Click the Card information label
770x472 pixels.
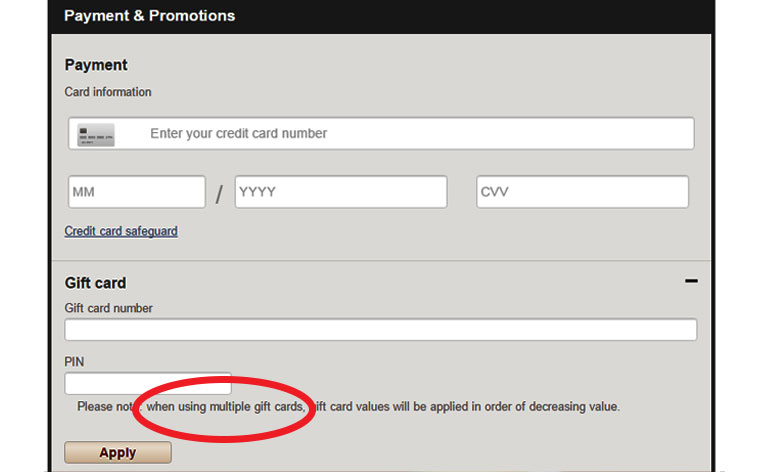tap(108, 92)
